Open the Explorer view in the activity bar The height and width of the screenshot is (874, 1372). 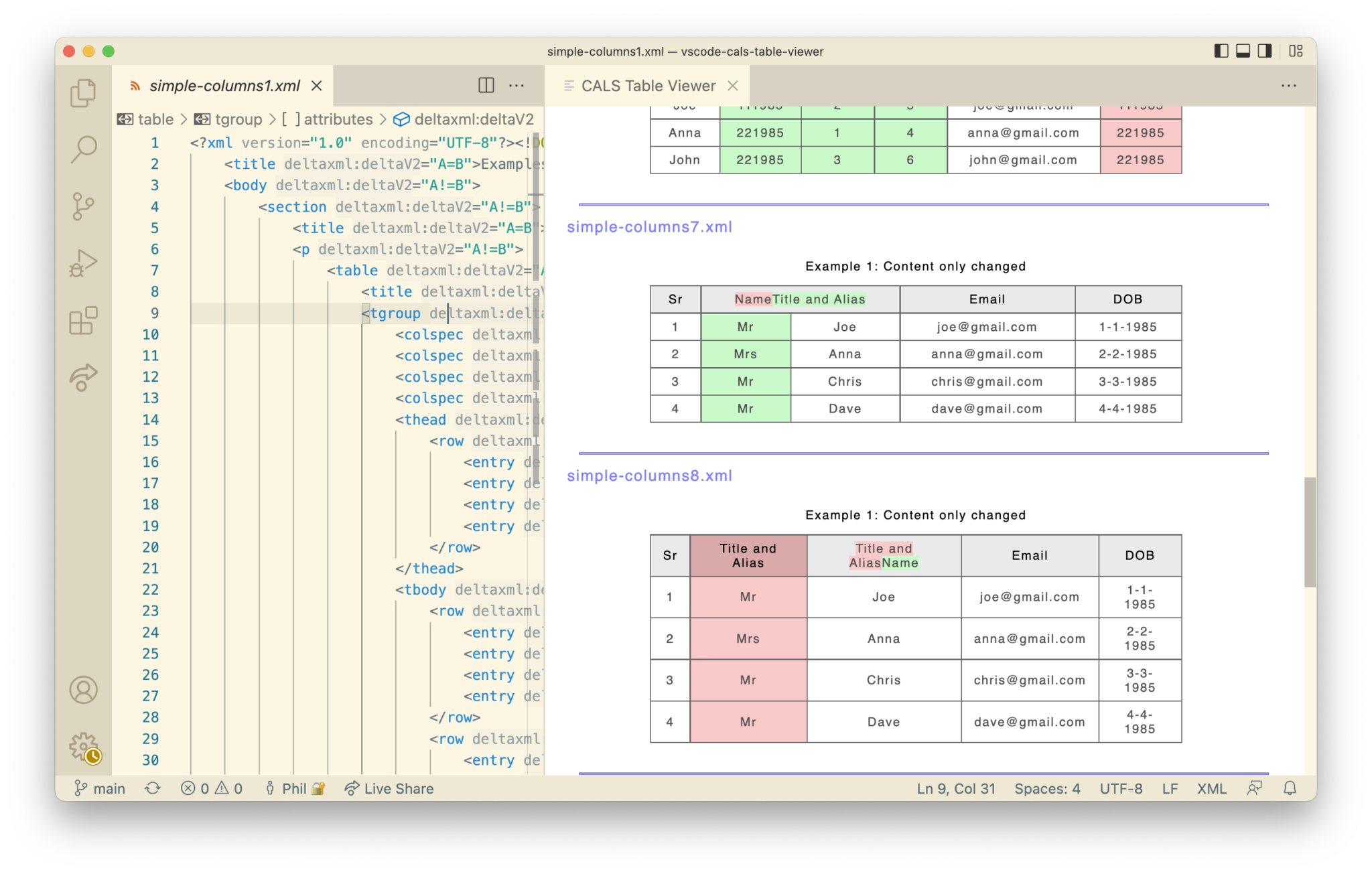pyautogui.click(x=83, y=93)
